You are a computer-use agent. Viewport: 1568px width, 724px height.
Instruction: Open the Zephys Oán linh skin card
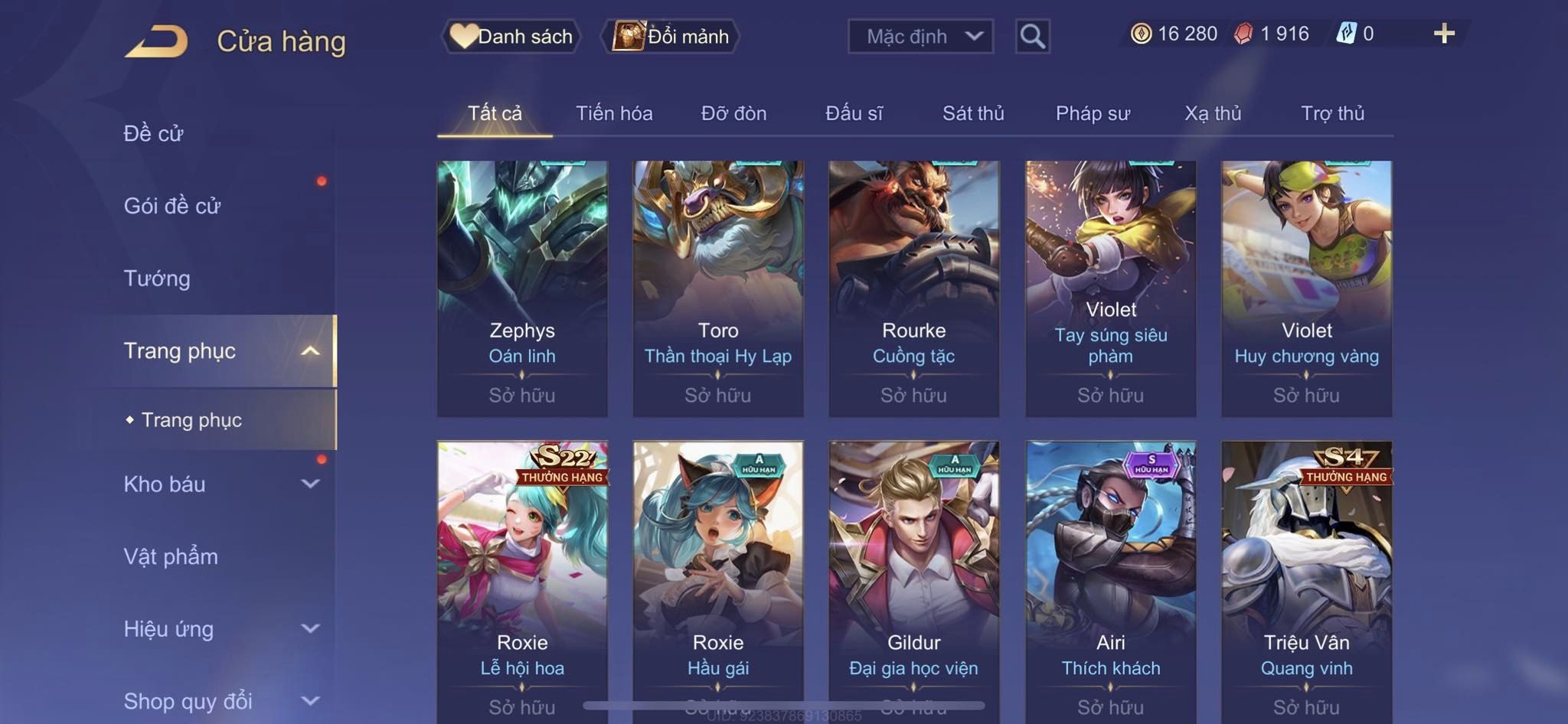(x=522, y=289)
